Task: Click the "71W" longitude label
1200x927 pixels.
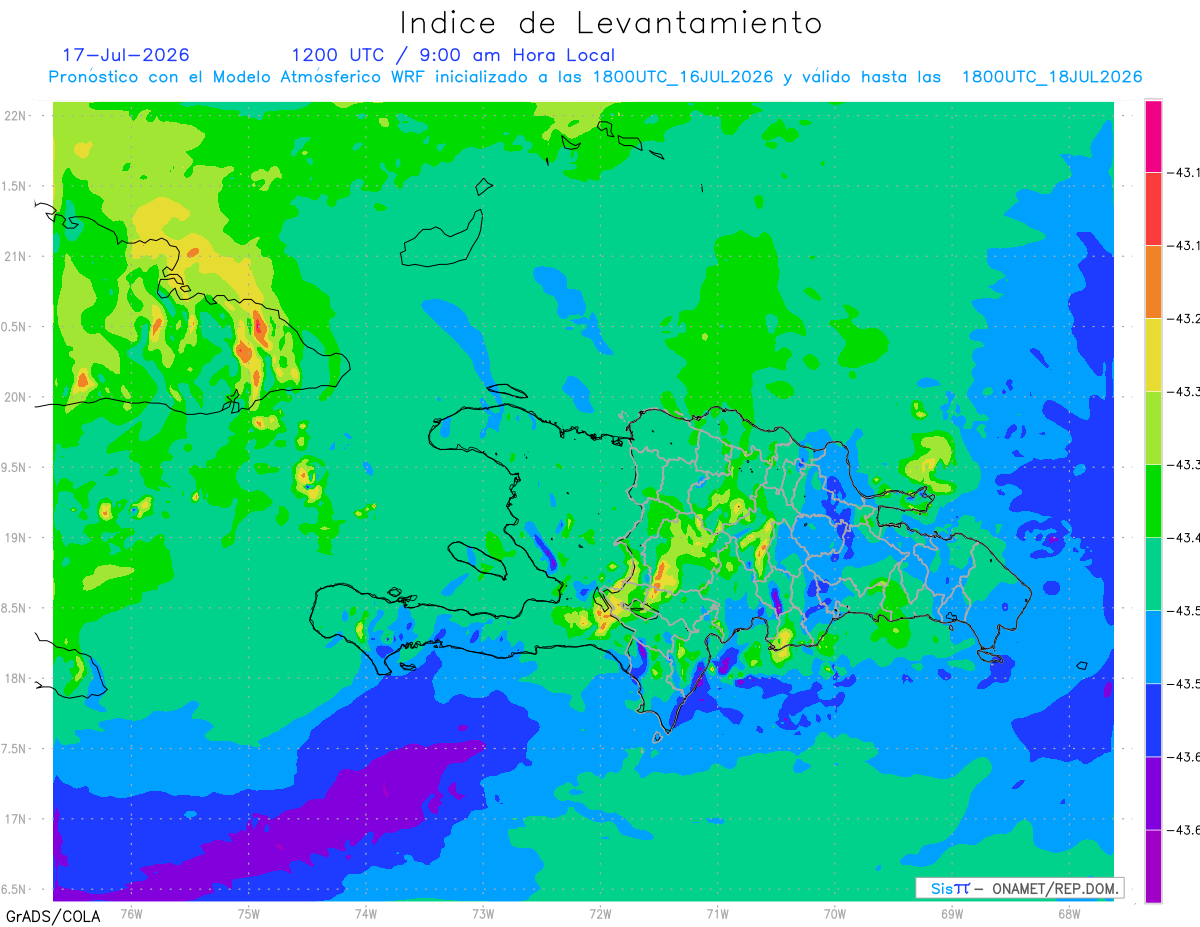Action: (x=717, y=913)
